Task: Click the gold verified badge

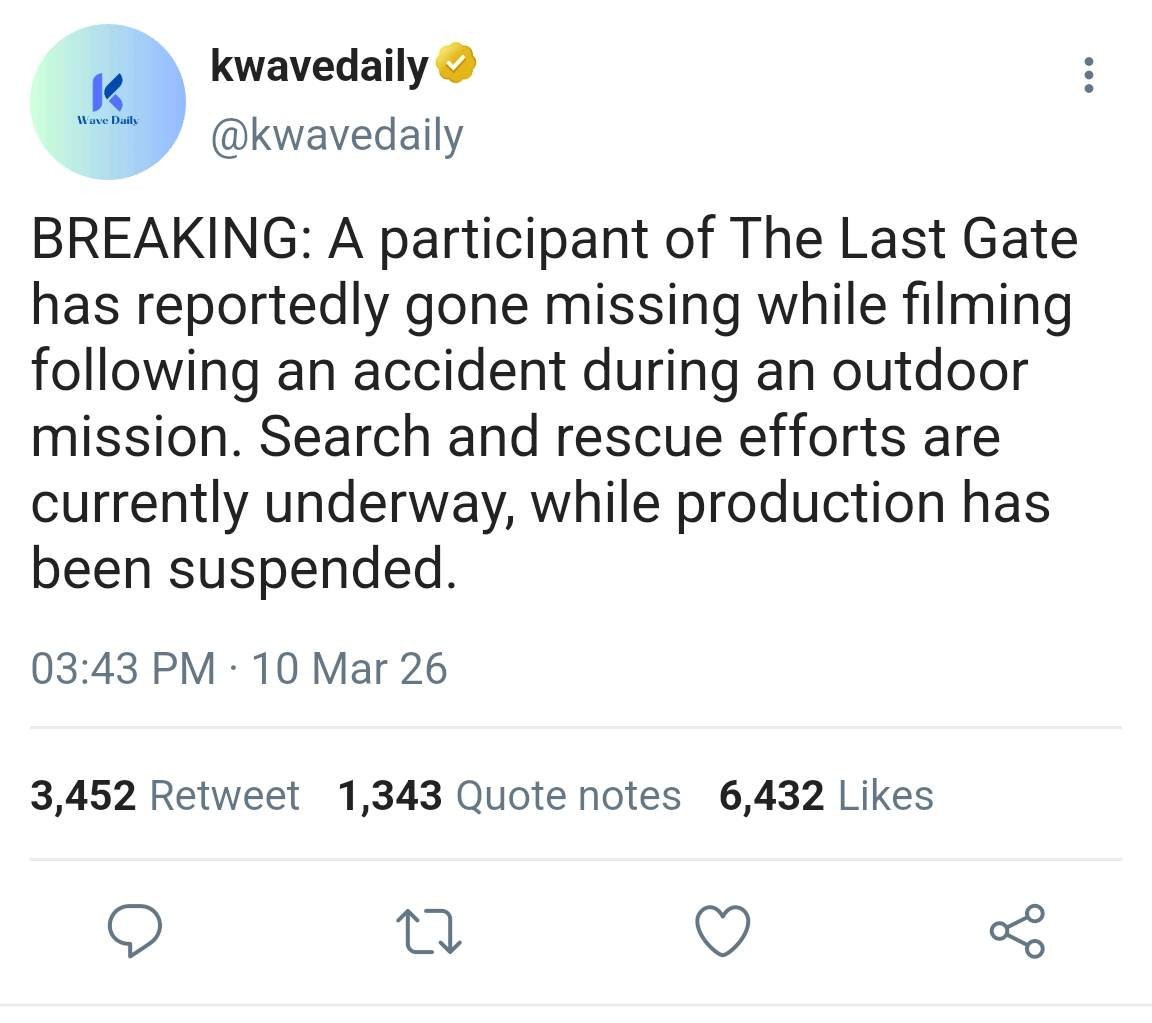Action: click(x=456, y=64)
